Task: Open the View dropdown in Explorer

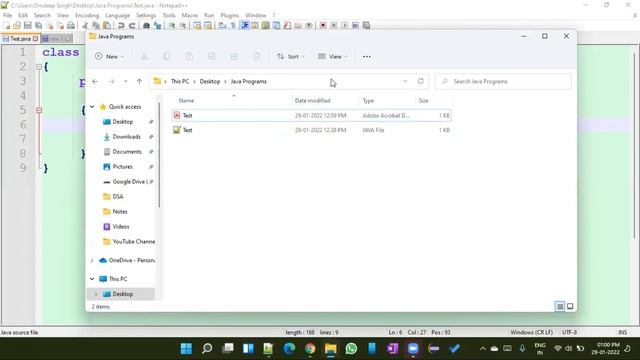Action: click(x=333, y=56)
